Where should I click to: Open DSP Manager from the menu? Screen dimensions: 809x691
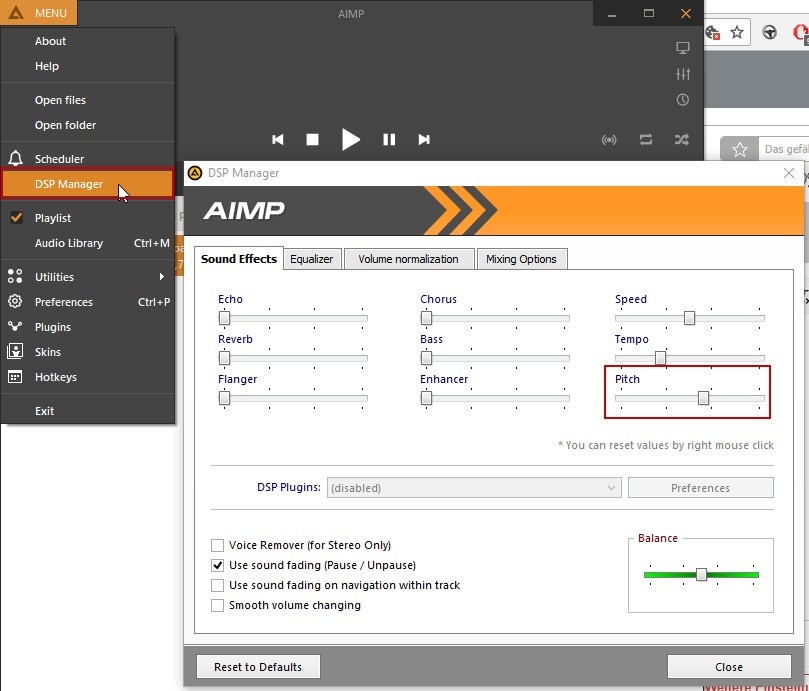88,184
